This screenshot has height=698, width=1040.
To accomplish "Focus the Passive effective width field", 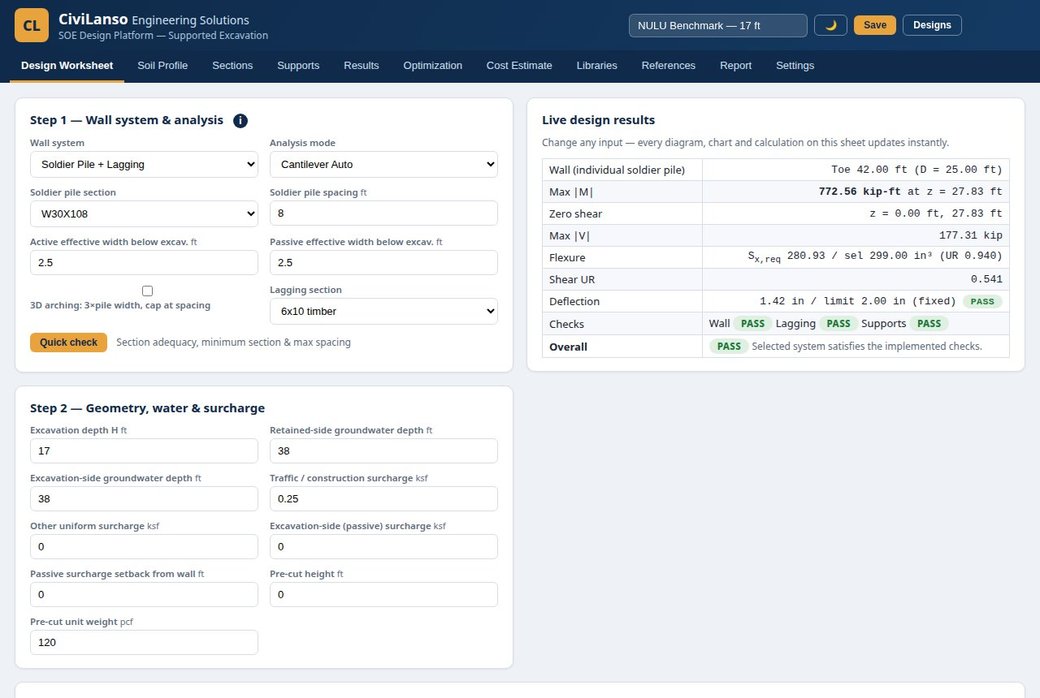I will click(383, 263).
